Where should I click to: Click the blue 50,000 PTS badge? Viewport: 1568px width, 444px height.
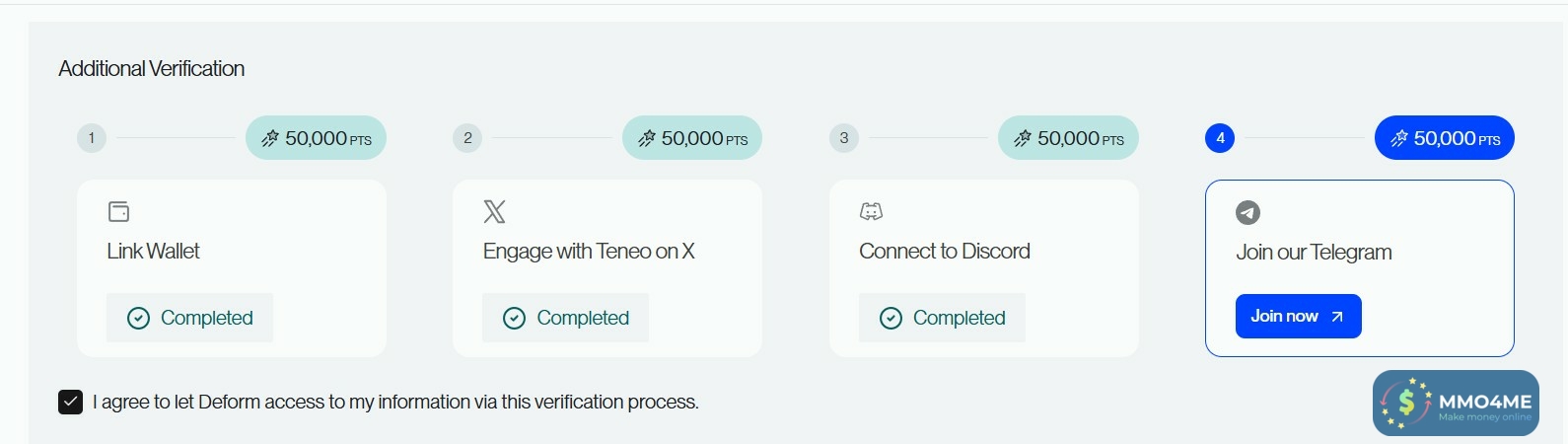pos(1445,138)
